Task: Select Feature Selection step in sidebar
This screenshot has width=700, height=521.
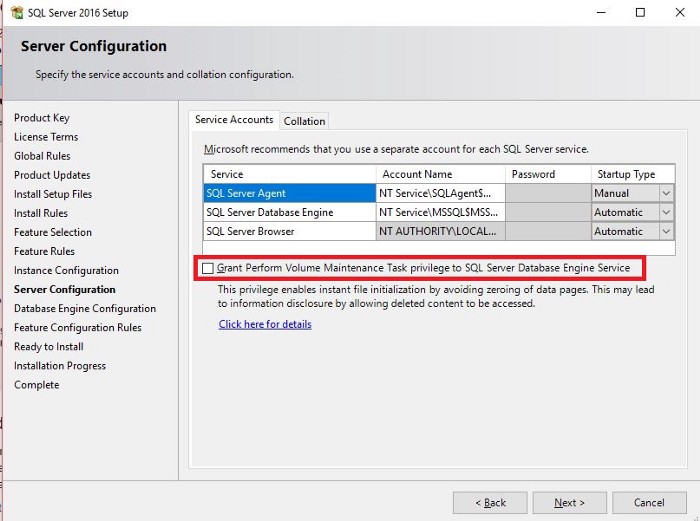Action: pos(53,232)
